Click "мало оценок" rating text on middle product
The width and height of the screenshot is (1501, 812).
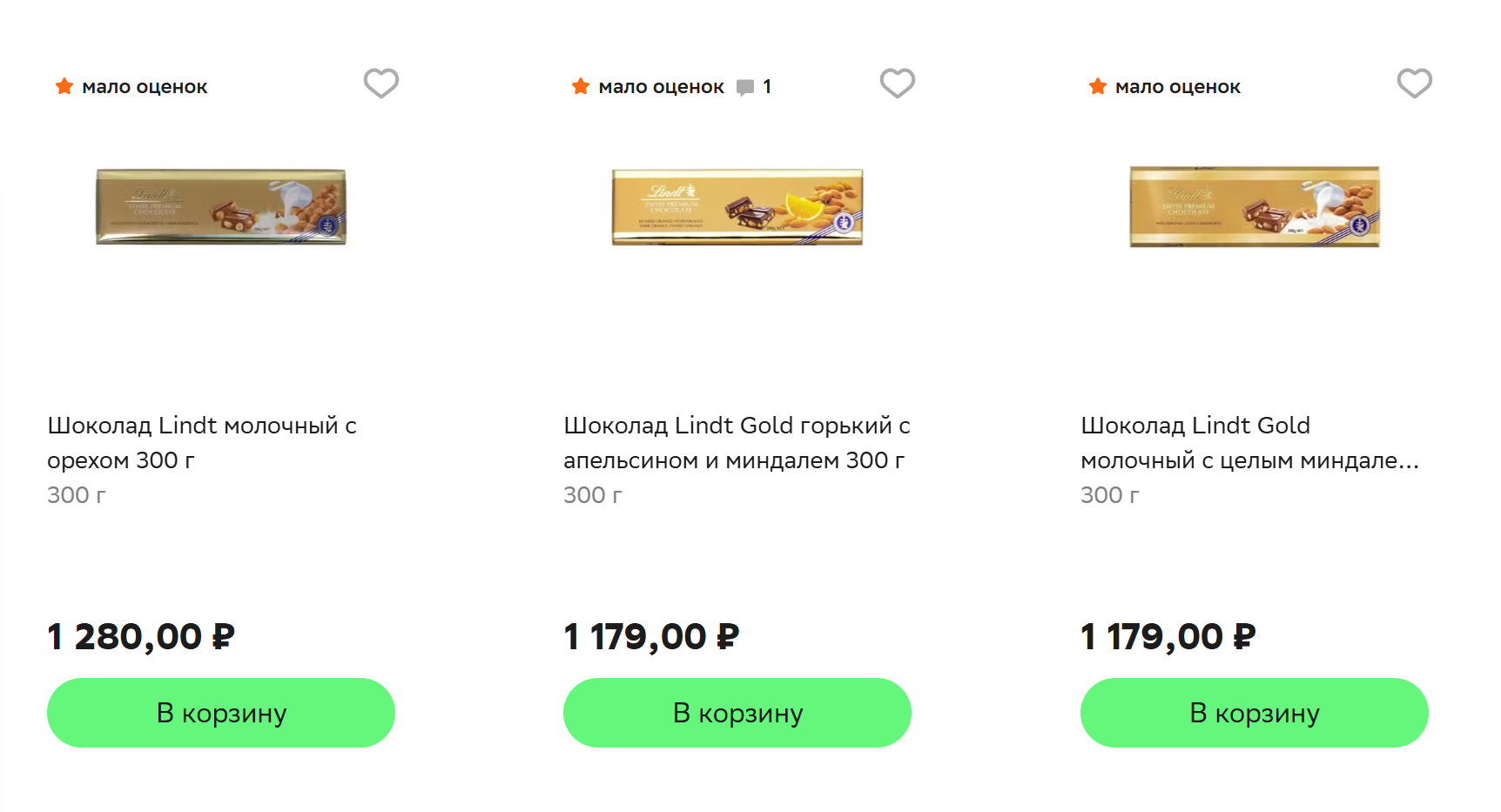661,87
